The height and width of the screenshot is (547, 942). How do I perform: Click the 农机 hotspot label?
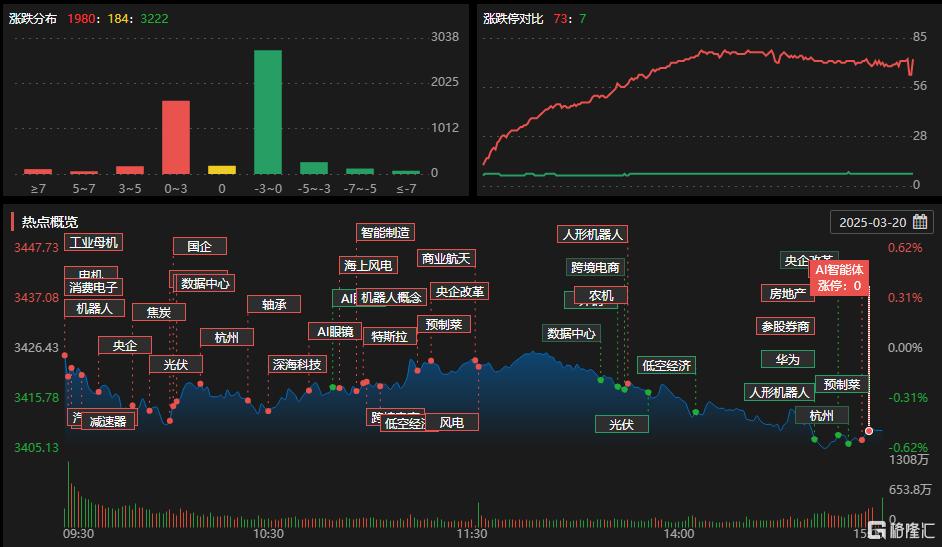pyautogui.click(x=601, y=295)
